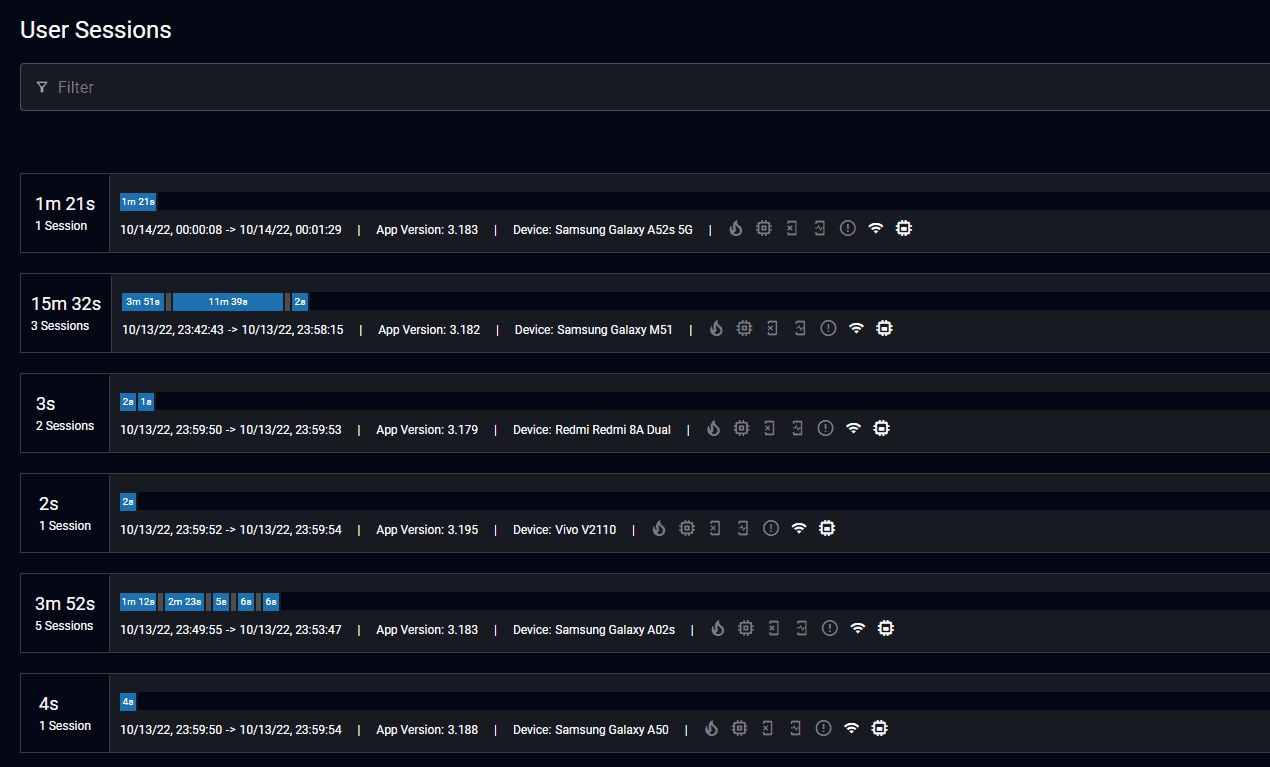Open the Wi-Fi icon in Galaxy A50 row
The image size is (1270, 767).
851,728
